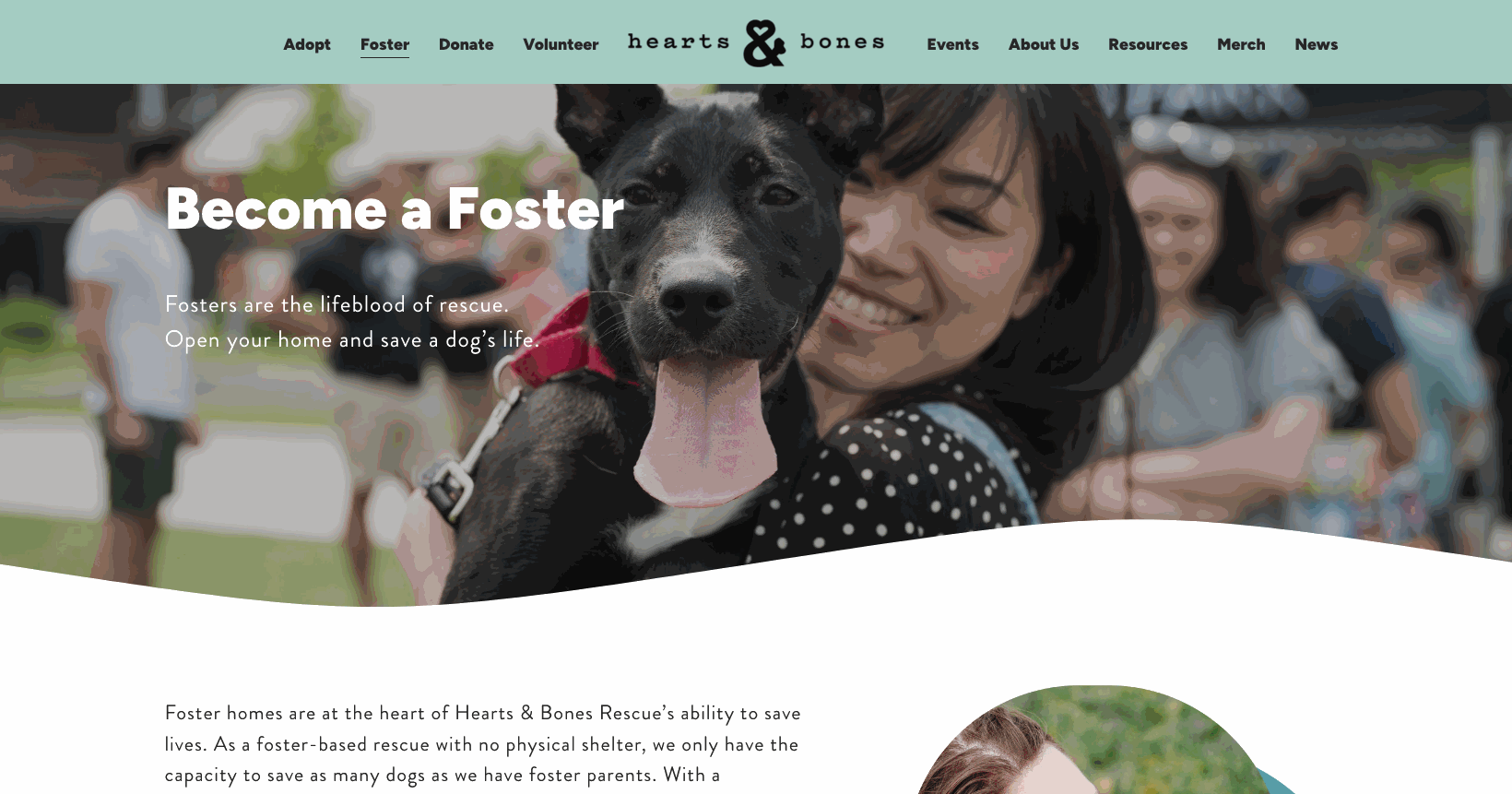
Task: Select the underlined Foster nav item
Action: pos(384,44)
